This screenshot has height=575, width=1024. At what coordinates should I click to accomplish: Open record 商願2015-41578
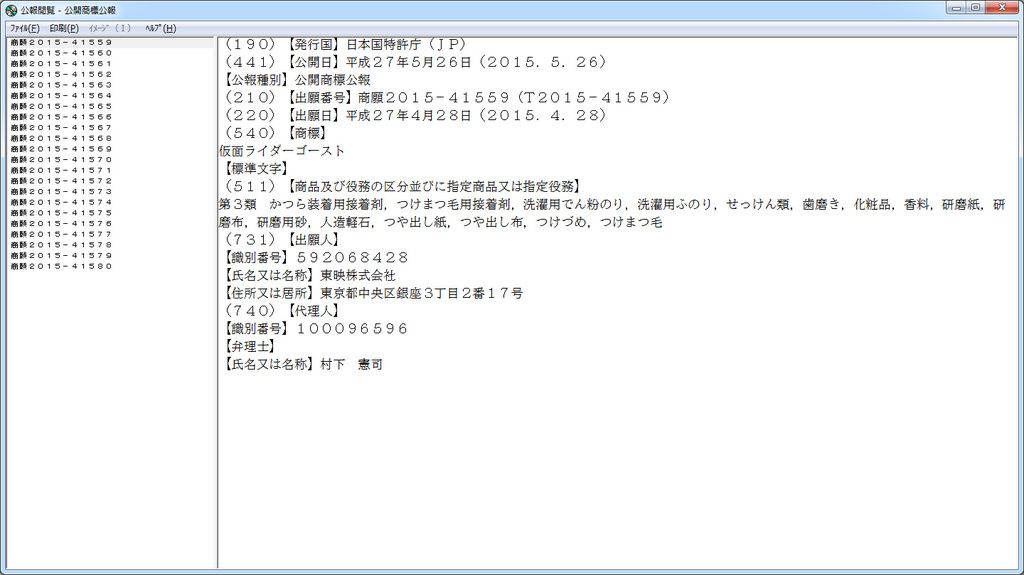pyautogui.click(x=61, y=245)
